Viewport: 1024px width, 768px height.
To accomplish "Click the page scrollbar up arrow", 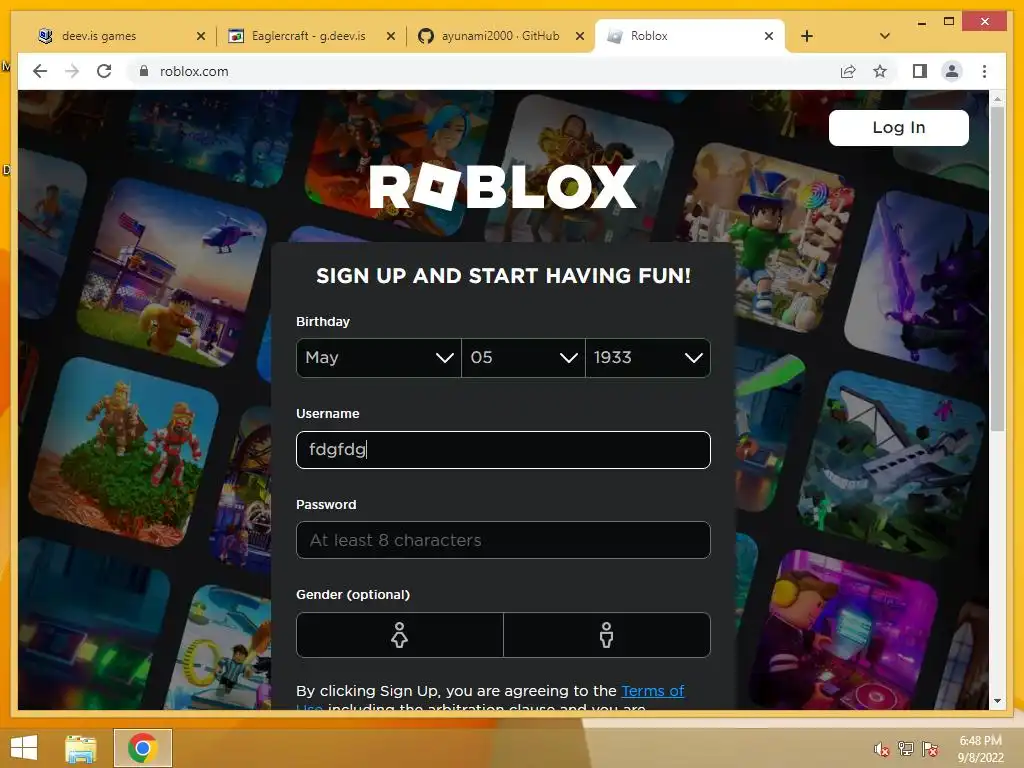I will (997, 99).
